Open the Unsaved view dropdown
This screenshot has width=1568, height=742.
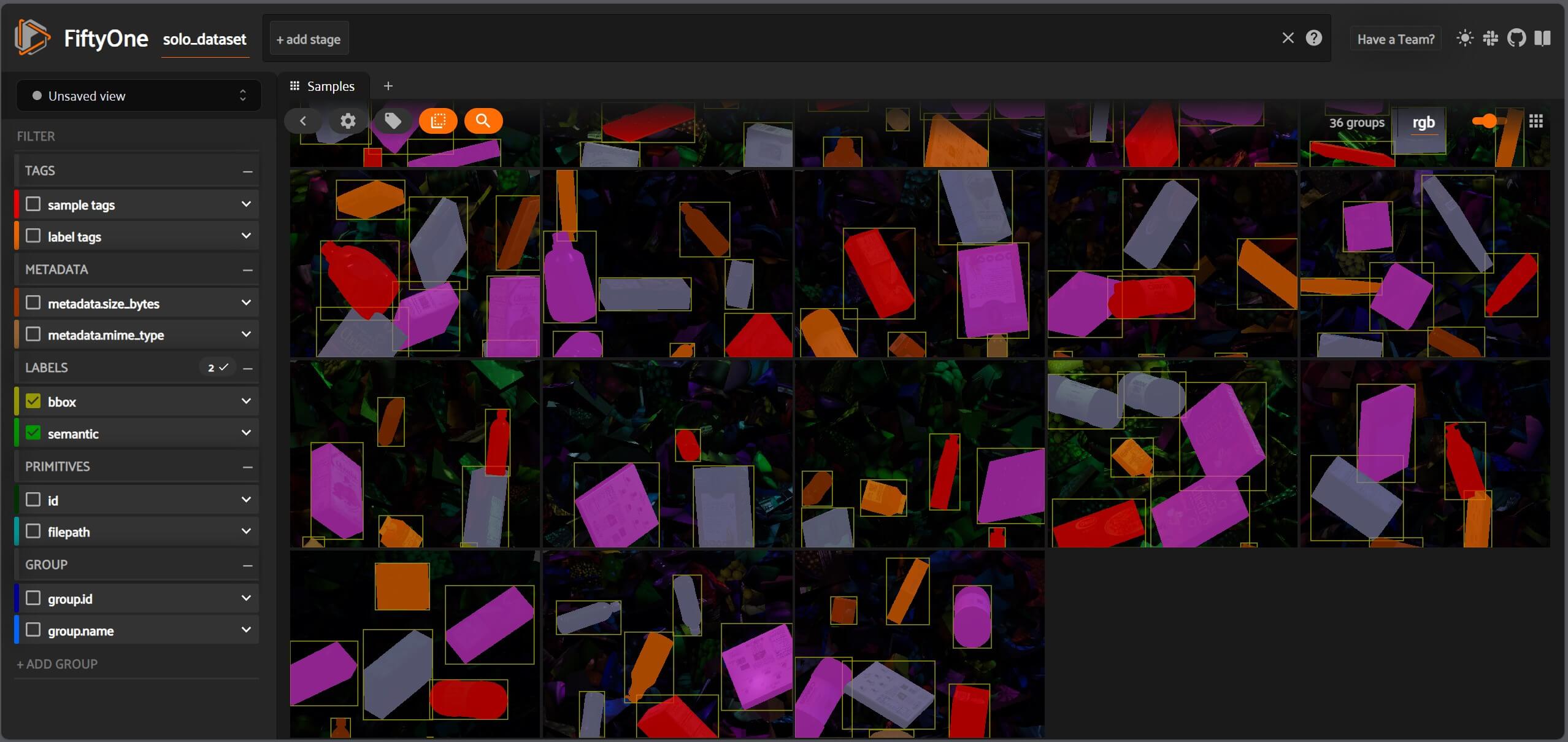click(x=139, y=96)
